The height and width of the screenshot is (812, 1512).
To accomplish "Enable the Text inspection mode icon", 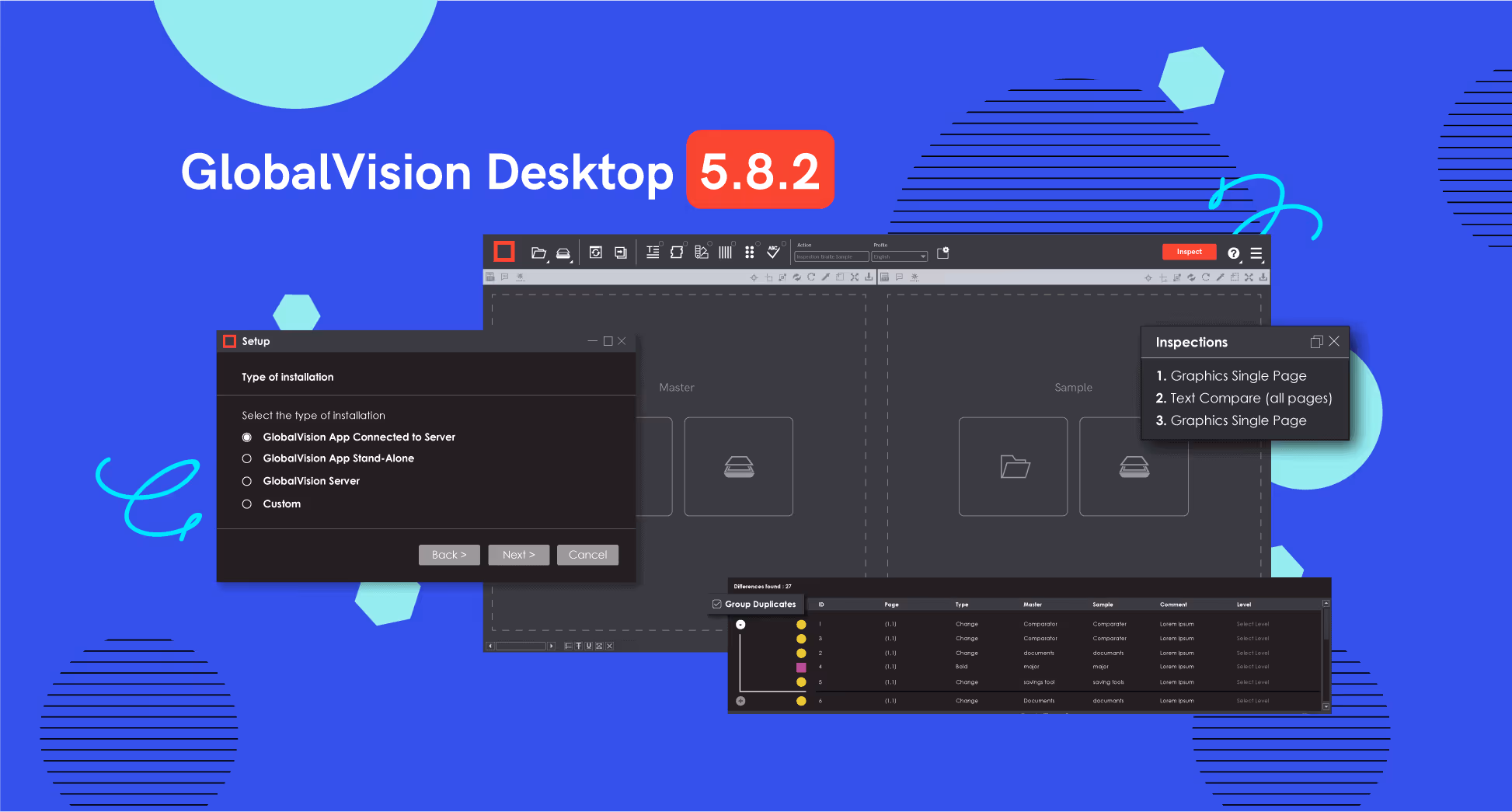I will 653,252.
